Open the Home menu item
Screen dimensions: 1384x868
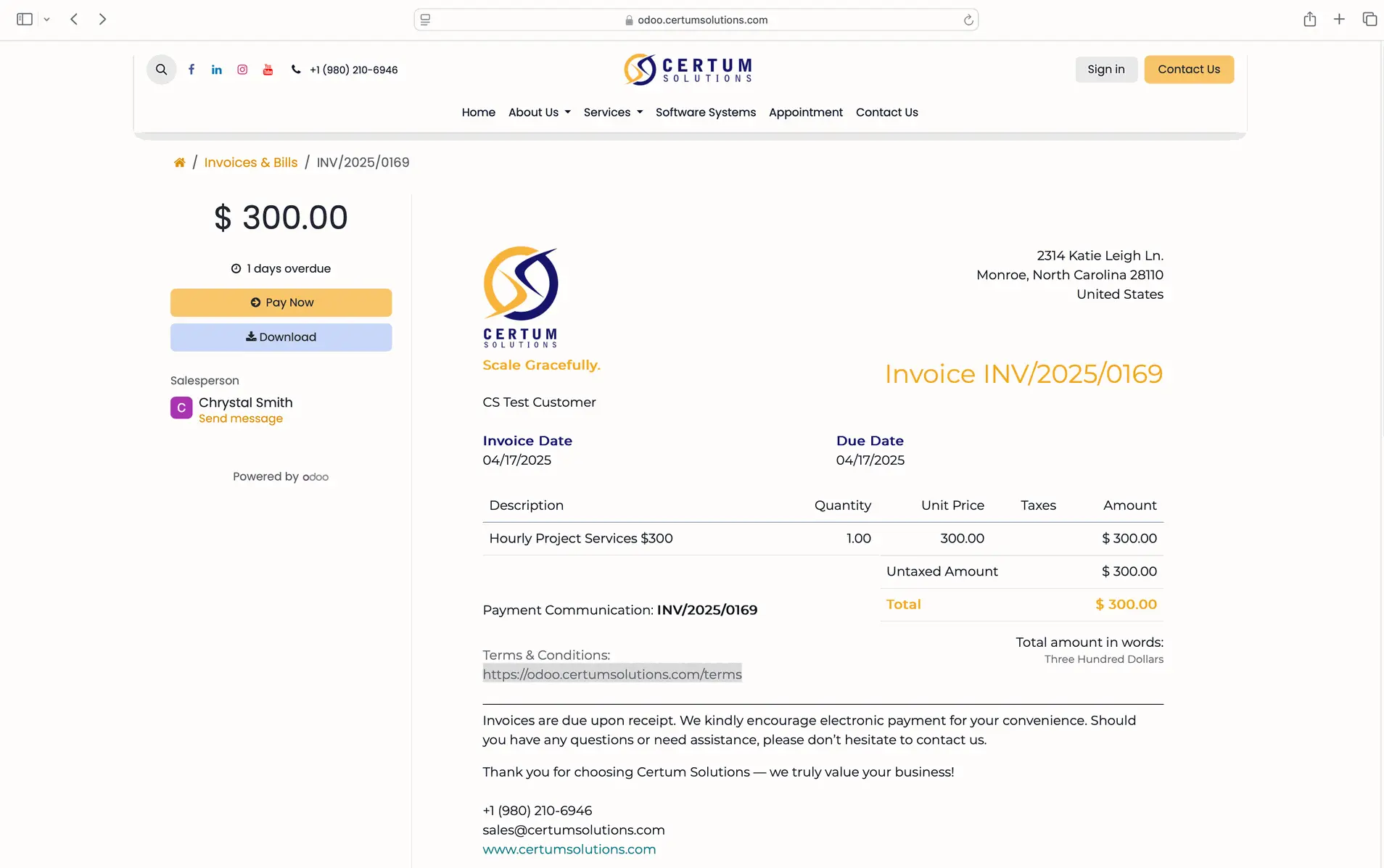(x=479, y=112)
